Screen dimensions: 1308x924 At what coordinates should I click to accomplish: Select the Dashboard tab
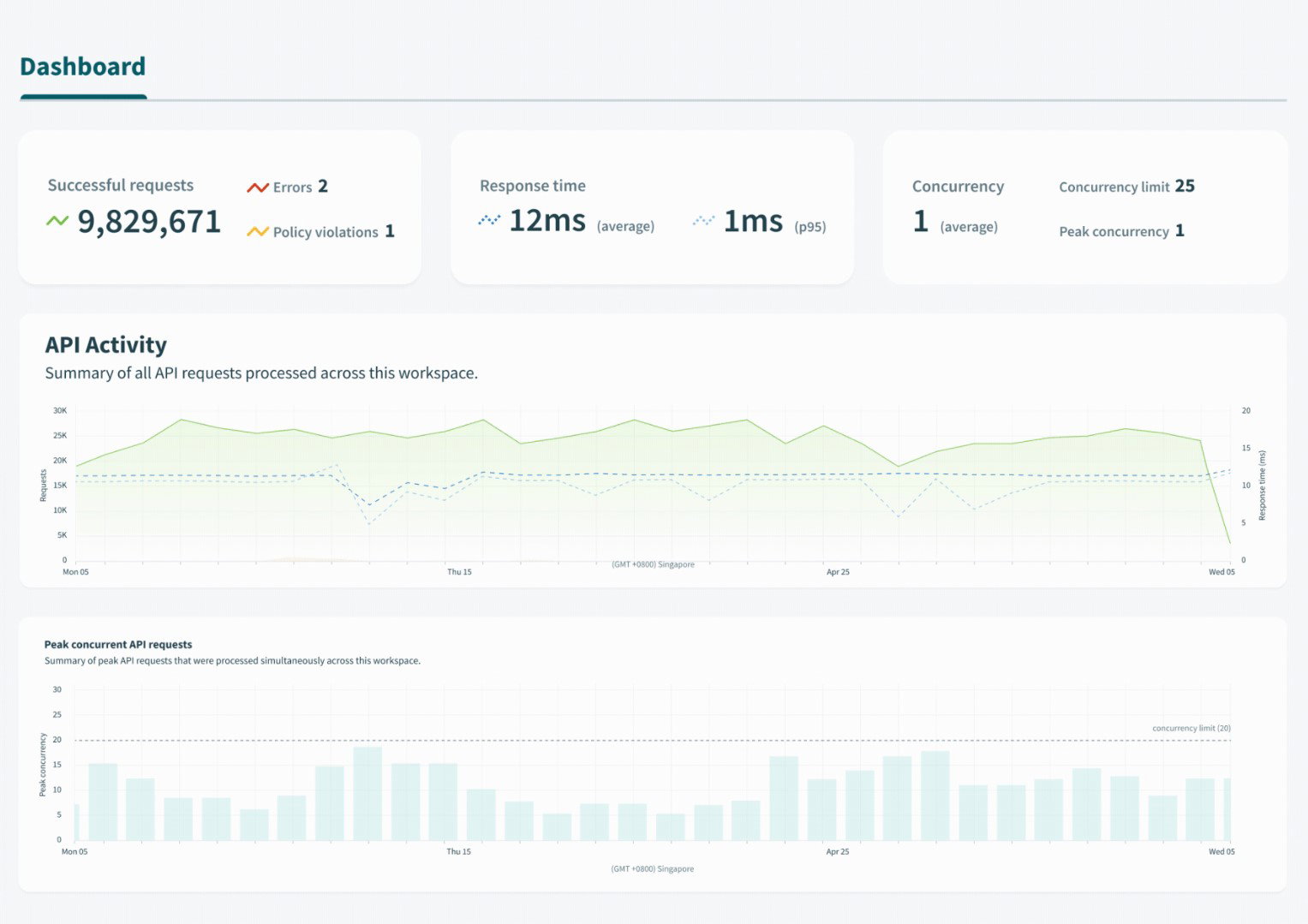pos(82,66)
